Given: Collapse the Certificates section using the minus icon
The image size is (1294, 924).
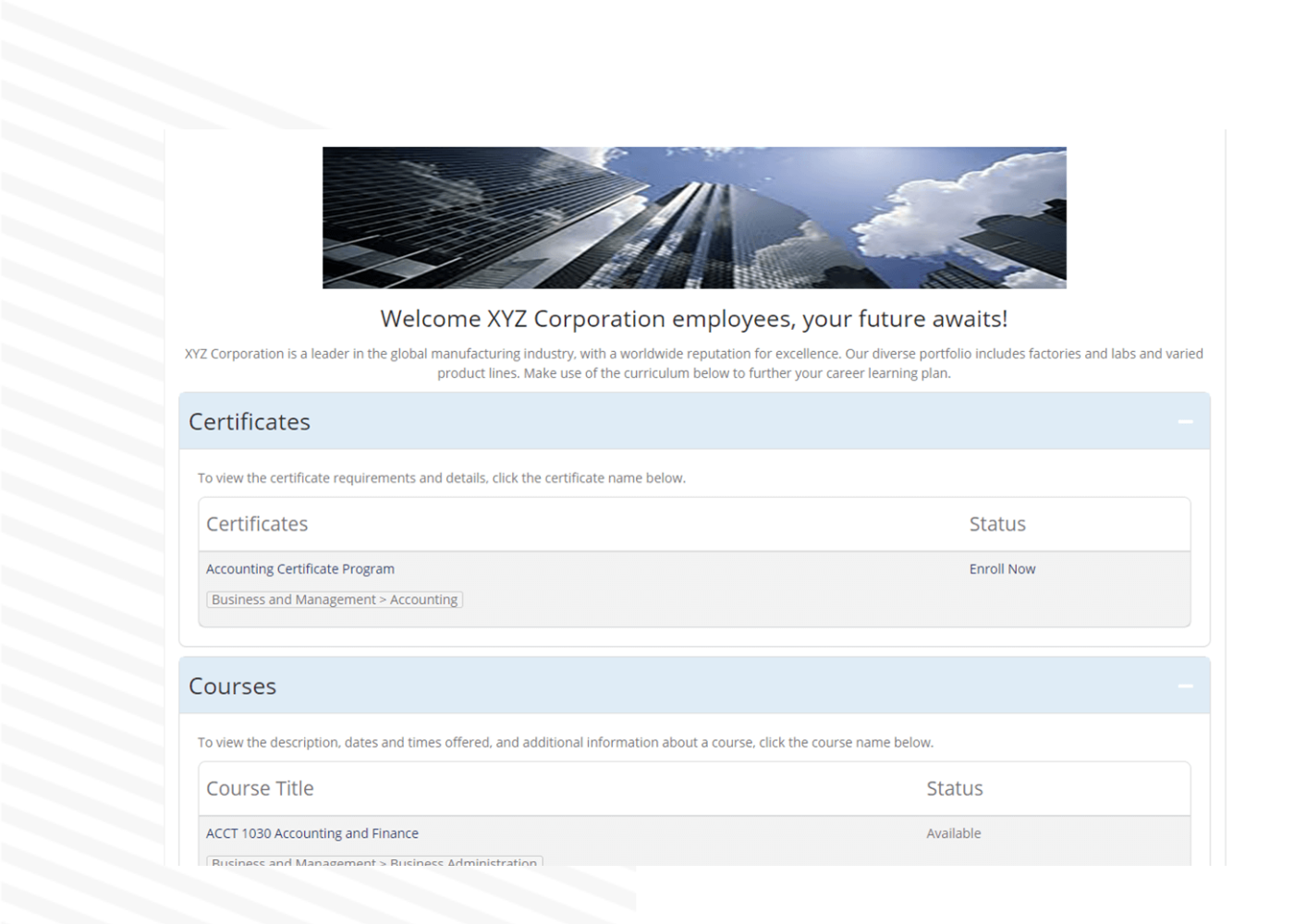Looking at the screenshot, I should tap(1186, 421).
